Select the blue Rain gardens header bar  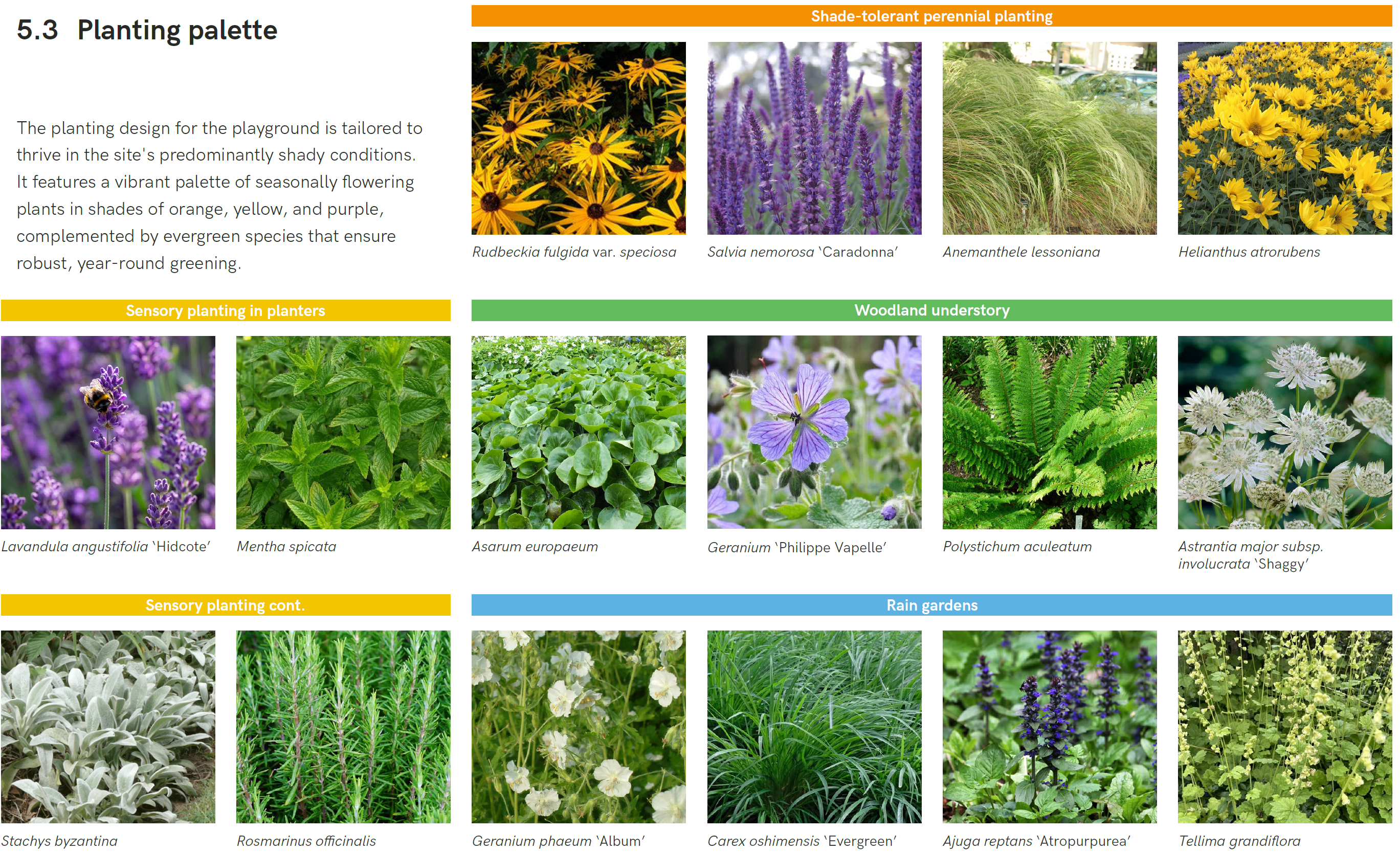point(931,604)
